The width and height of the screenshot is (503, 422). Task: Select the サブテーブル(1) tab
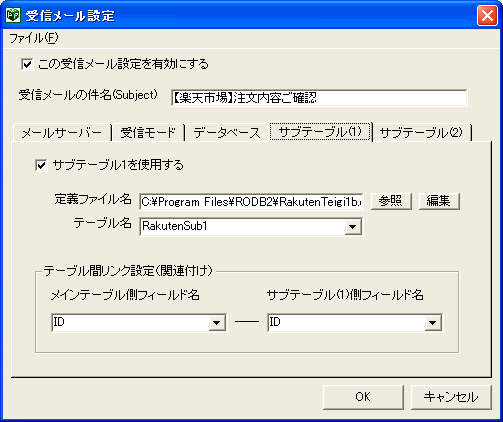(x=320, y=132)
